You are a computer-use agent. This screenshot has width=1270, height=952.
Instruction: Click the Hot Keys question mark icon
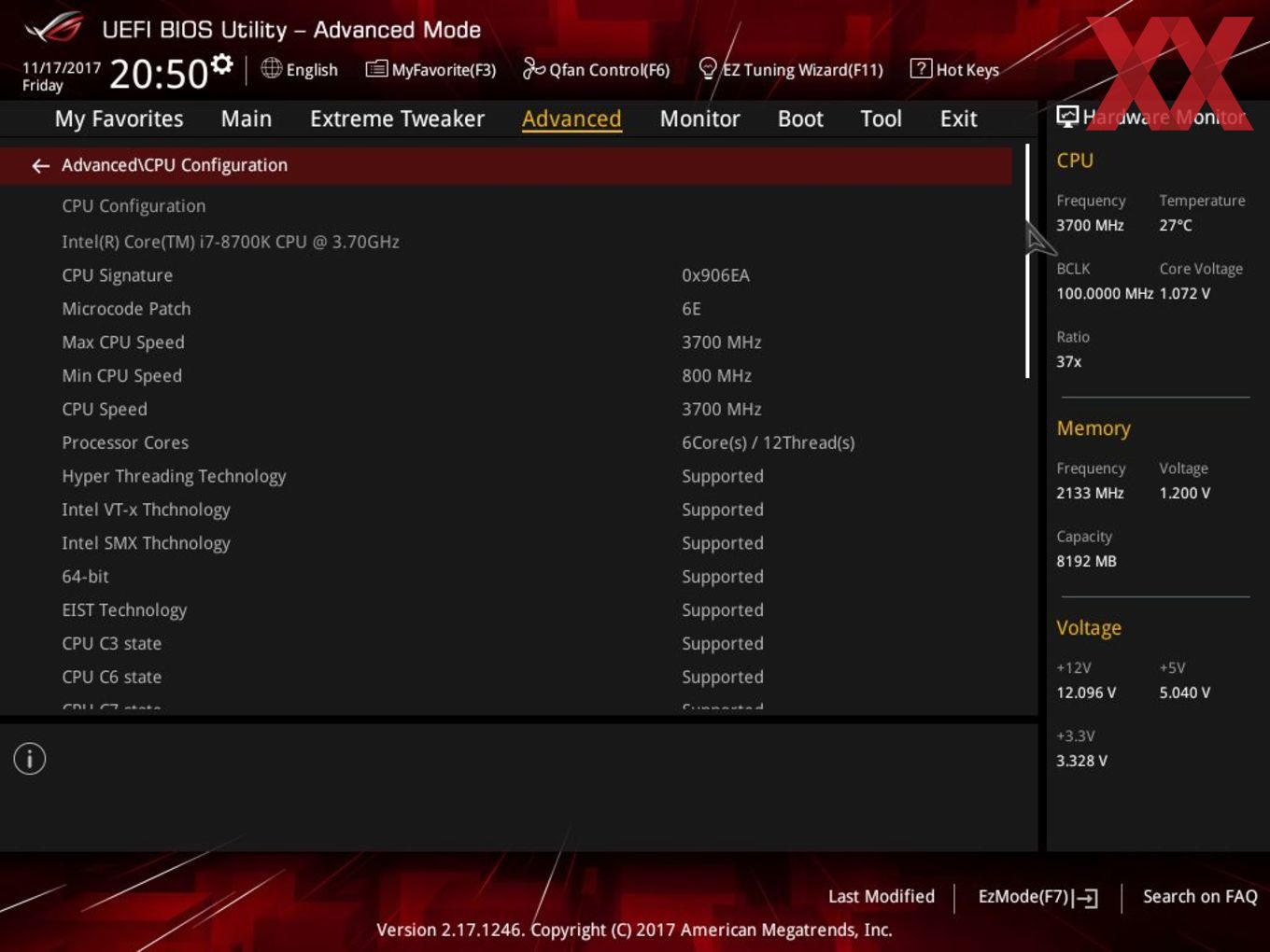(x=921, y=68)
